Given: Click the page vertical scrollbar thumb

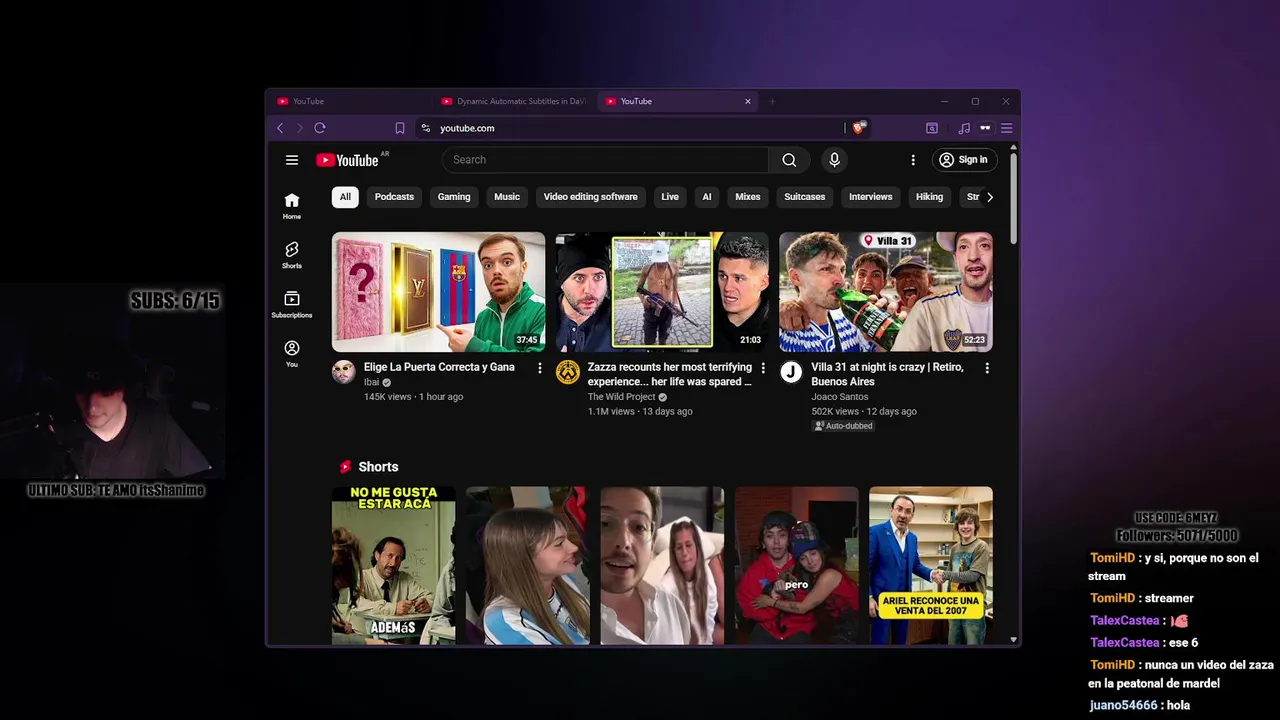Looking at the screenshot, I should coord(1013,196).
